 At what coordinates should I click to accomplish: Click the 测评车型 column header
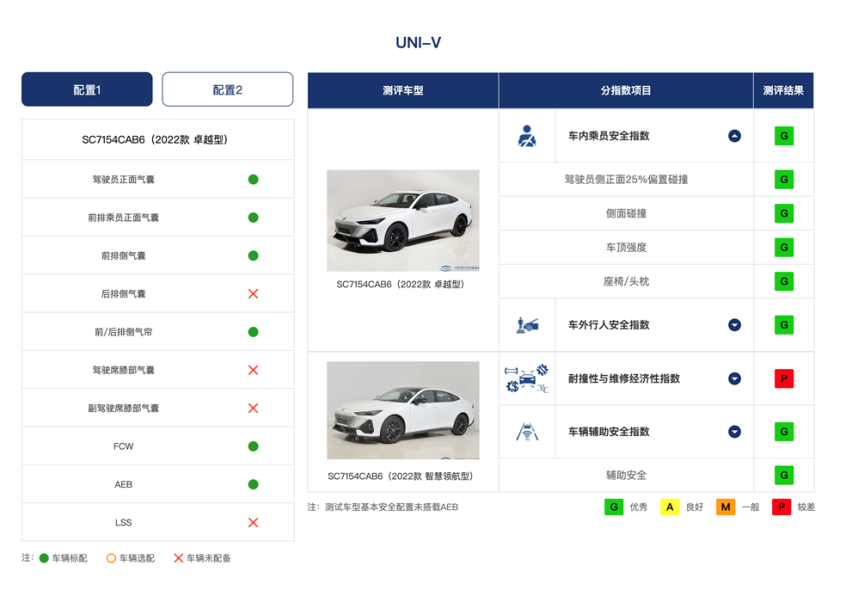click(403, 90)
